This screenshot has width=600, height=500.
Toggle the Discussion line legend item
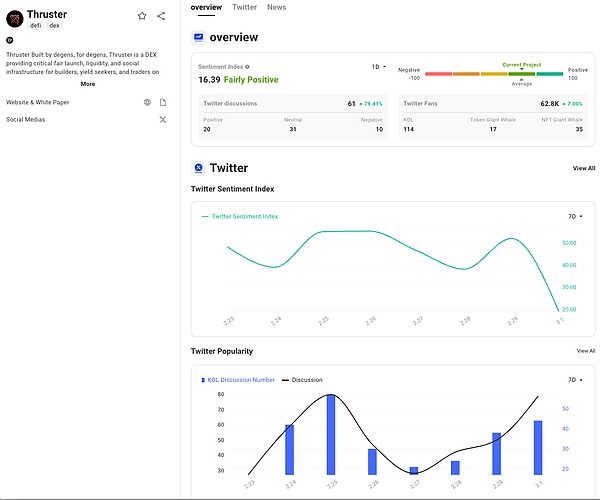[x=302, y=380]
